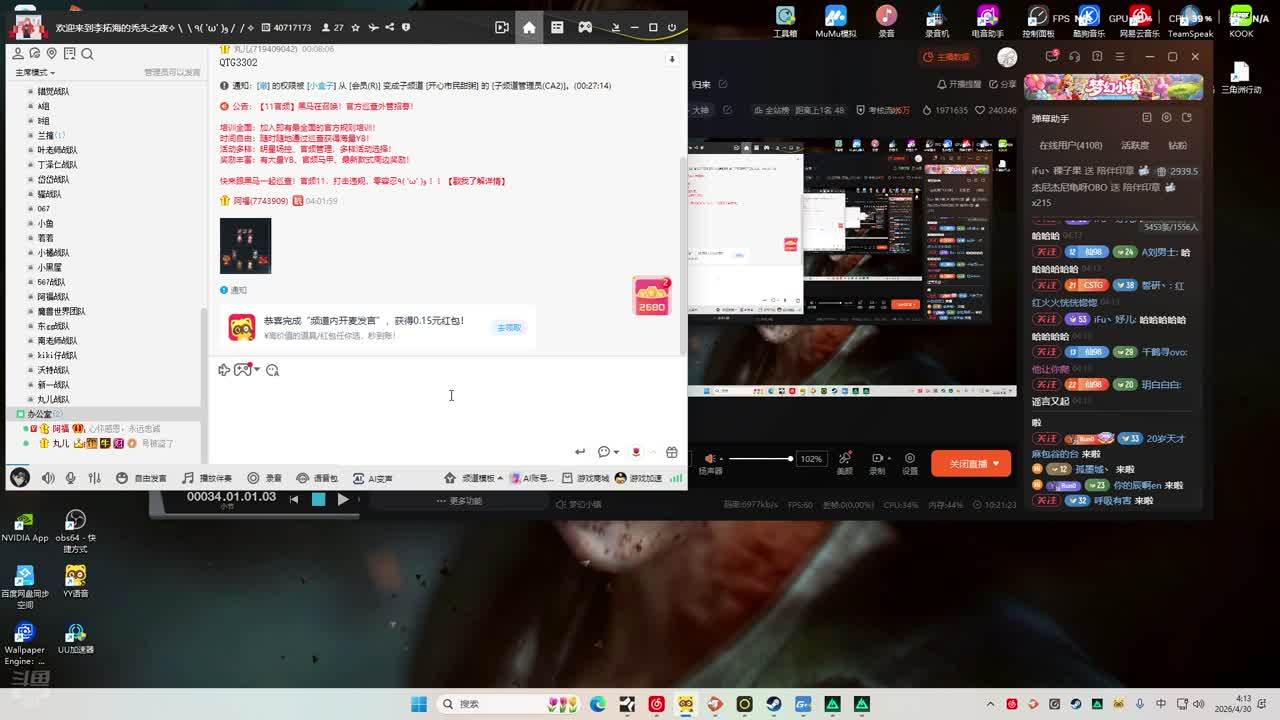The image size is (1280, 720).
Task: Click the 分享 share link in stream app
Action: pos(1003,84)
